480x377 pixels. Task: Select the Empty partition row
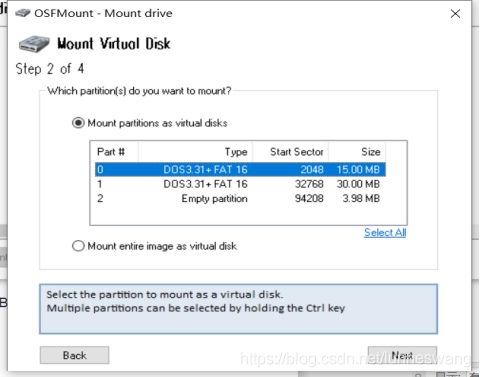(240, 199)
